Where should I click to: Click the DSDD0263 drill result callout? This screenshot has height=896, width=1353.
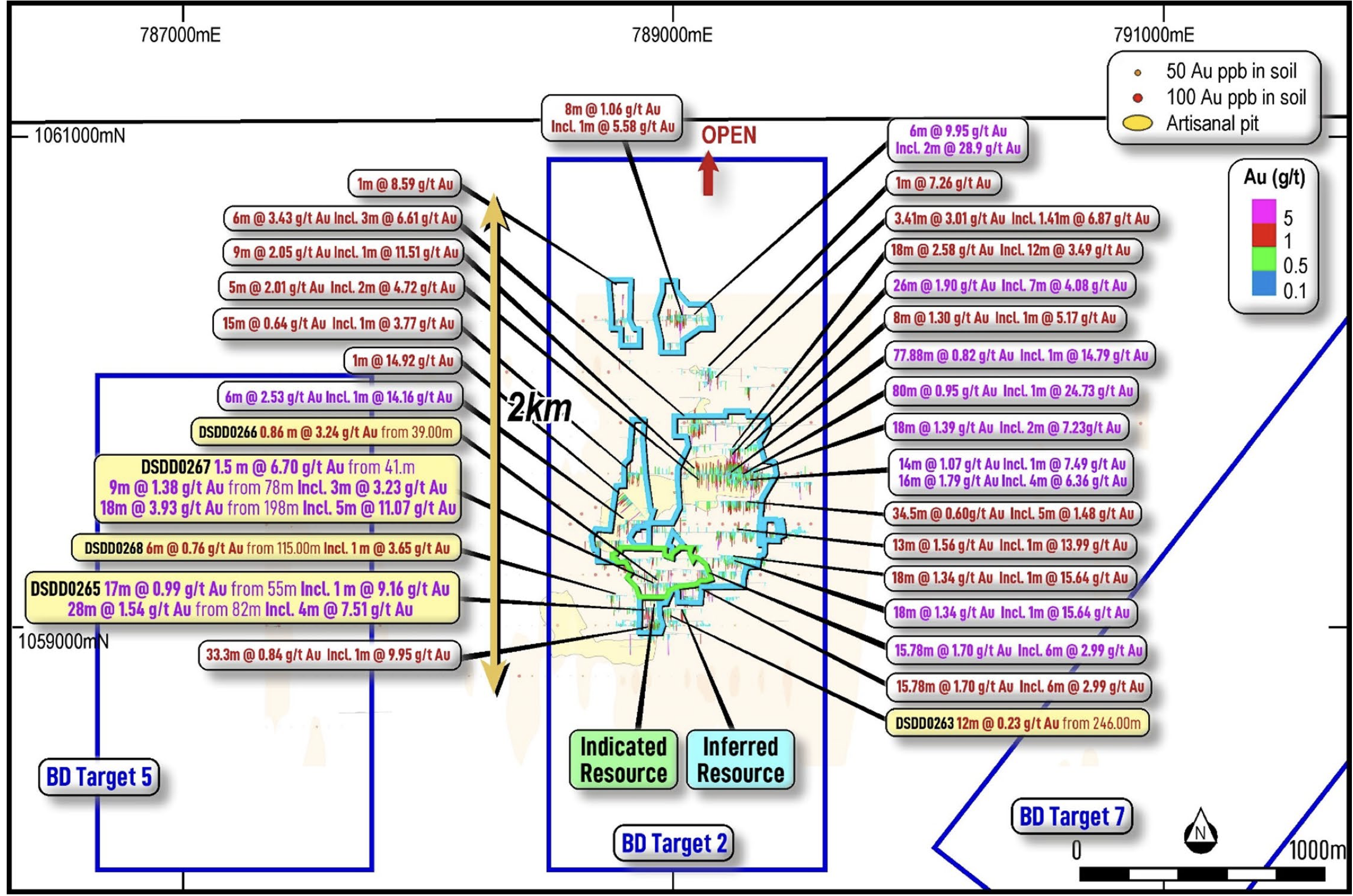1017,724
